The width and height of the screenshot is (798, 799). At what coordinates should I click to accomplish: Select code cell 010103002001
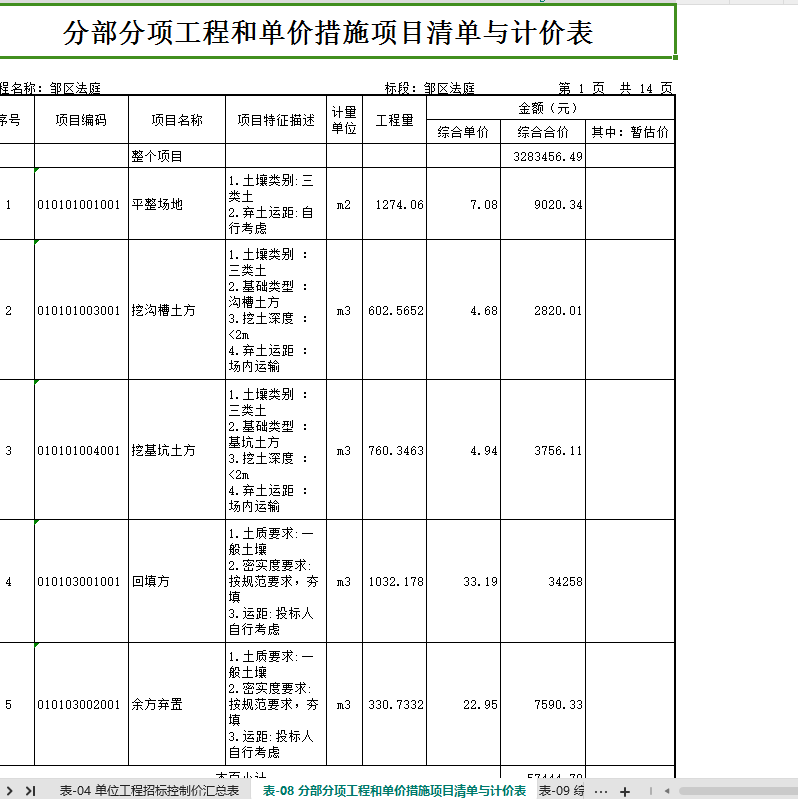pos(82,704)
